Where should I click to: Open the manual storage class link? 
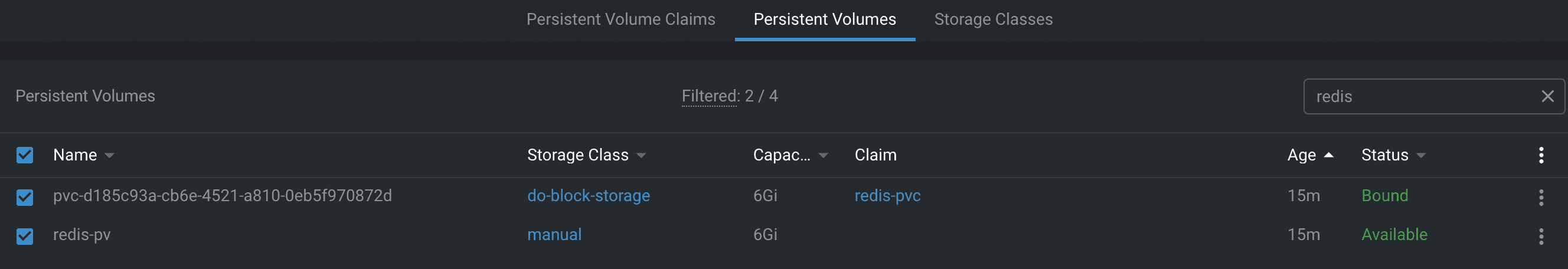[554, 235]
